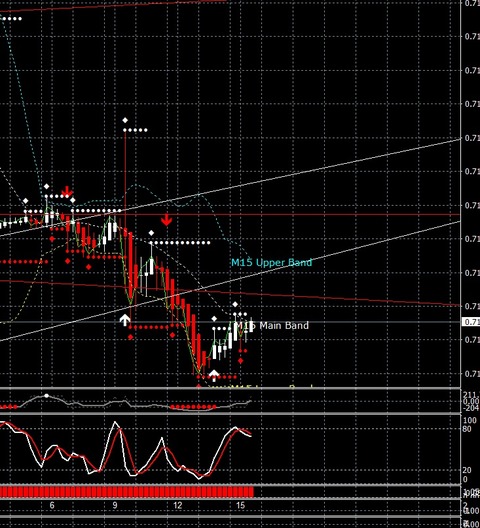Select the M15 Main Band label
The width and height of the screenshot is (480, 528).
[271, 325]
